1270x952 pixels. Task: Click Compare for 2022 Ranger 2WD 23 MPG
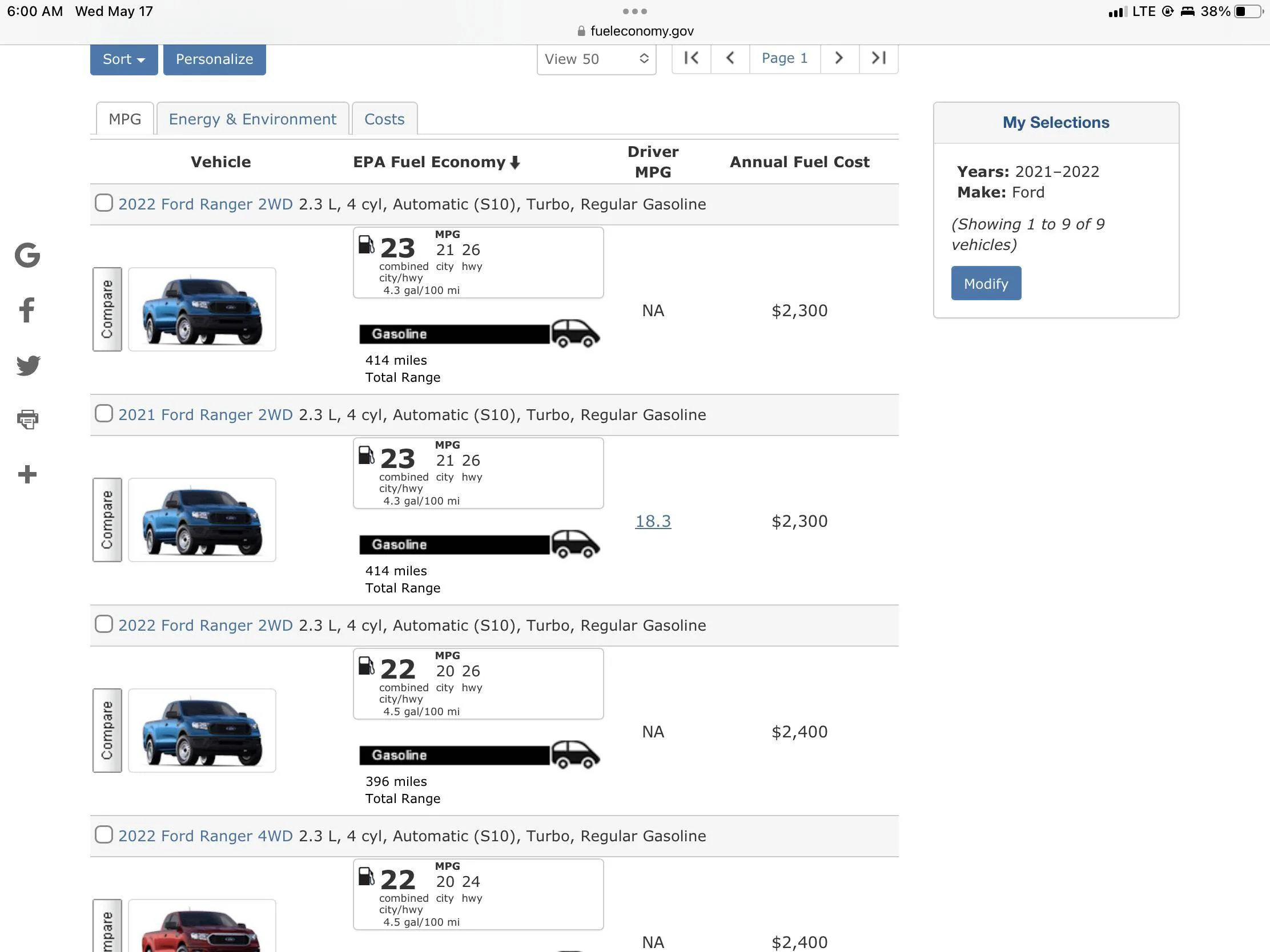click(107, 309)
